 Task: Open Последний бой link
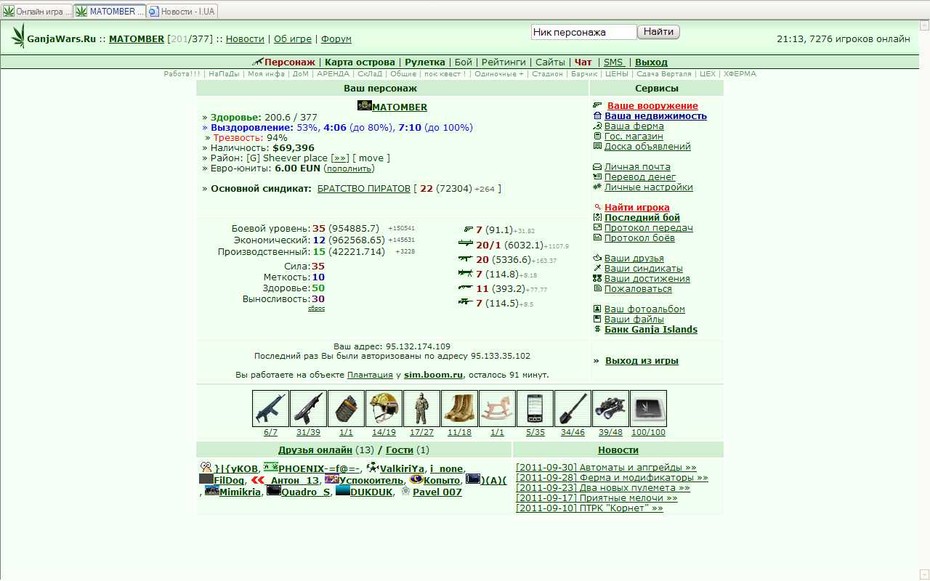click(642, 218)
